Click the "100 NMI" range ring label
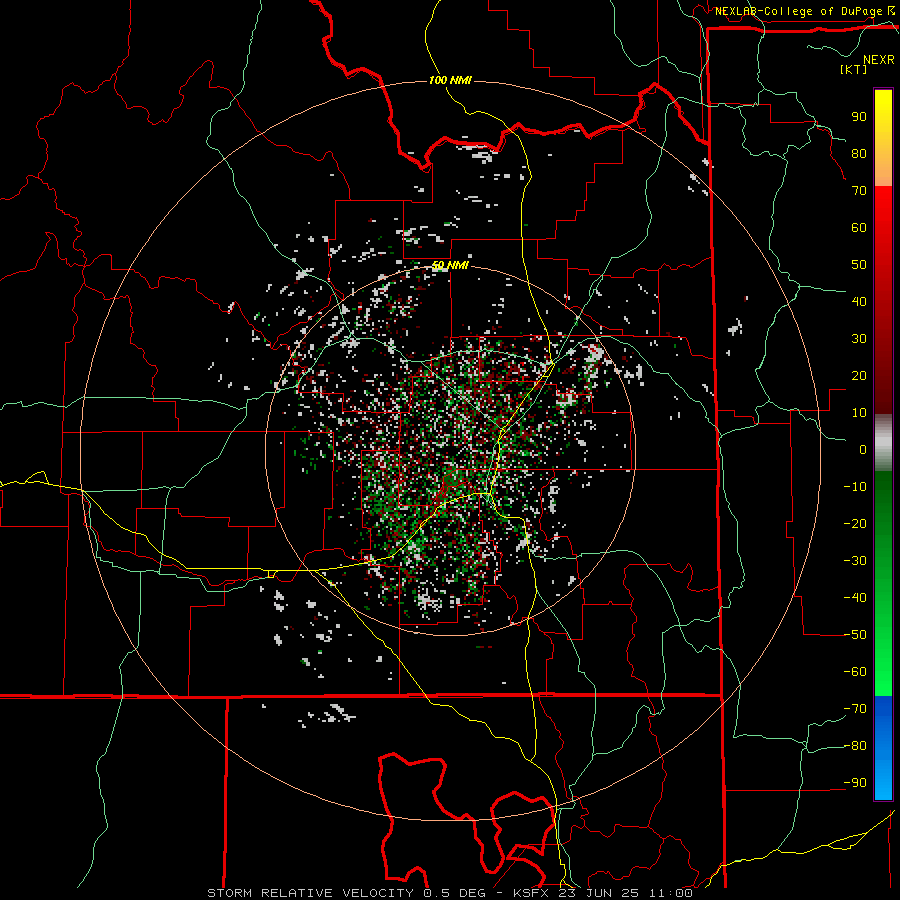Screen dimensions: 900x900 tap(450, 80)
